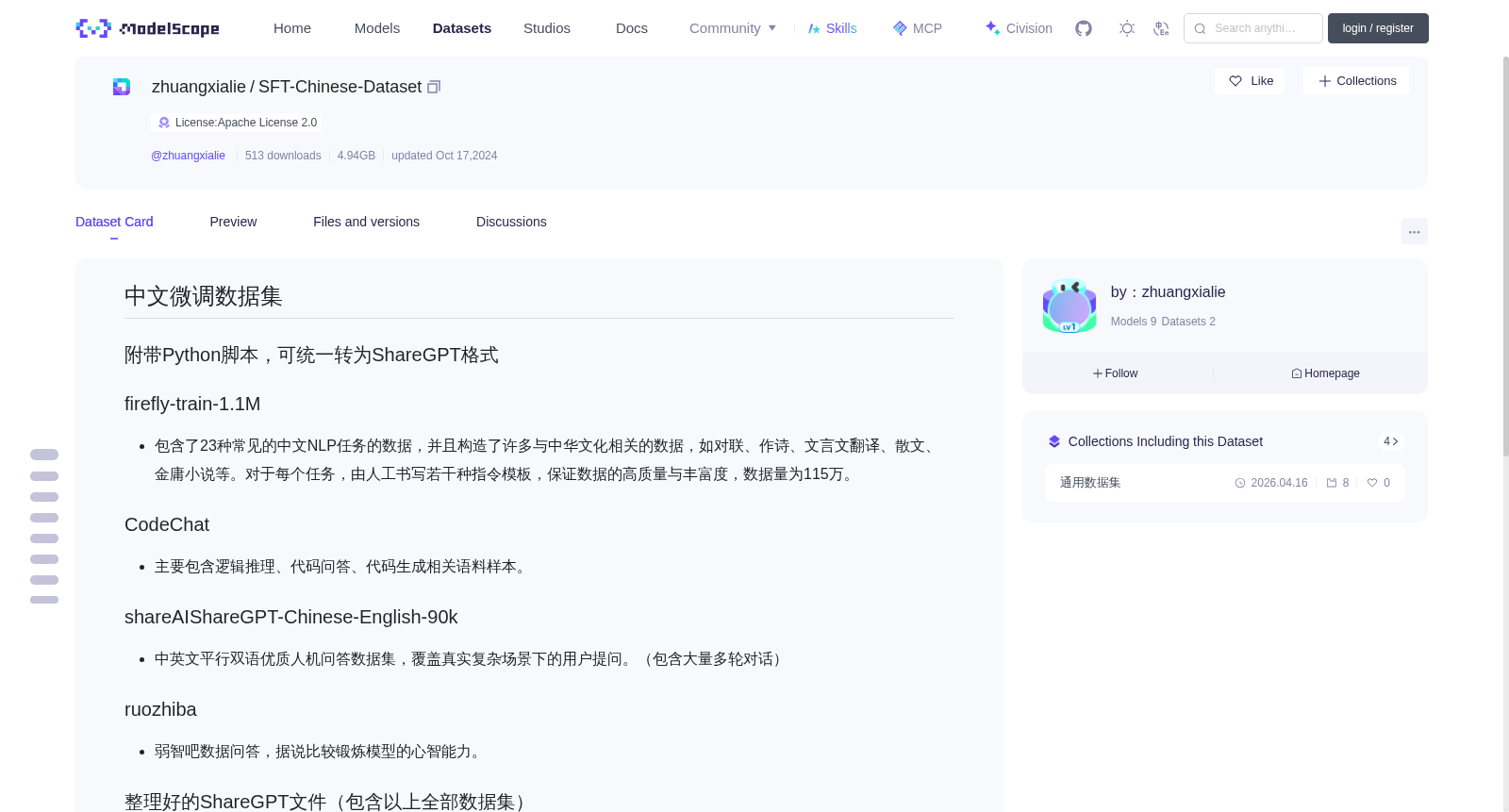Image resolution: width=1509 pixels, height=812 pixels.
Task: Click the ruozhiba heading
Action: pos(160,709)
